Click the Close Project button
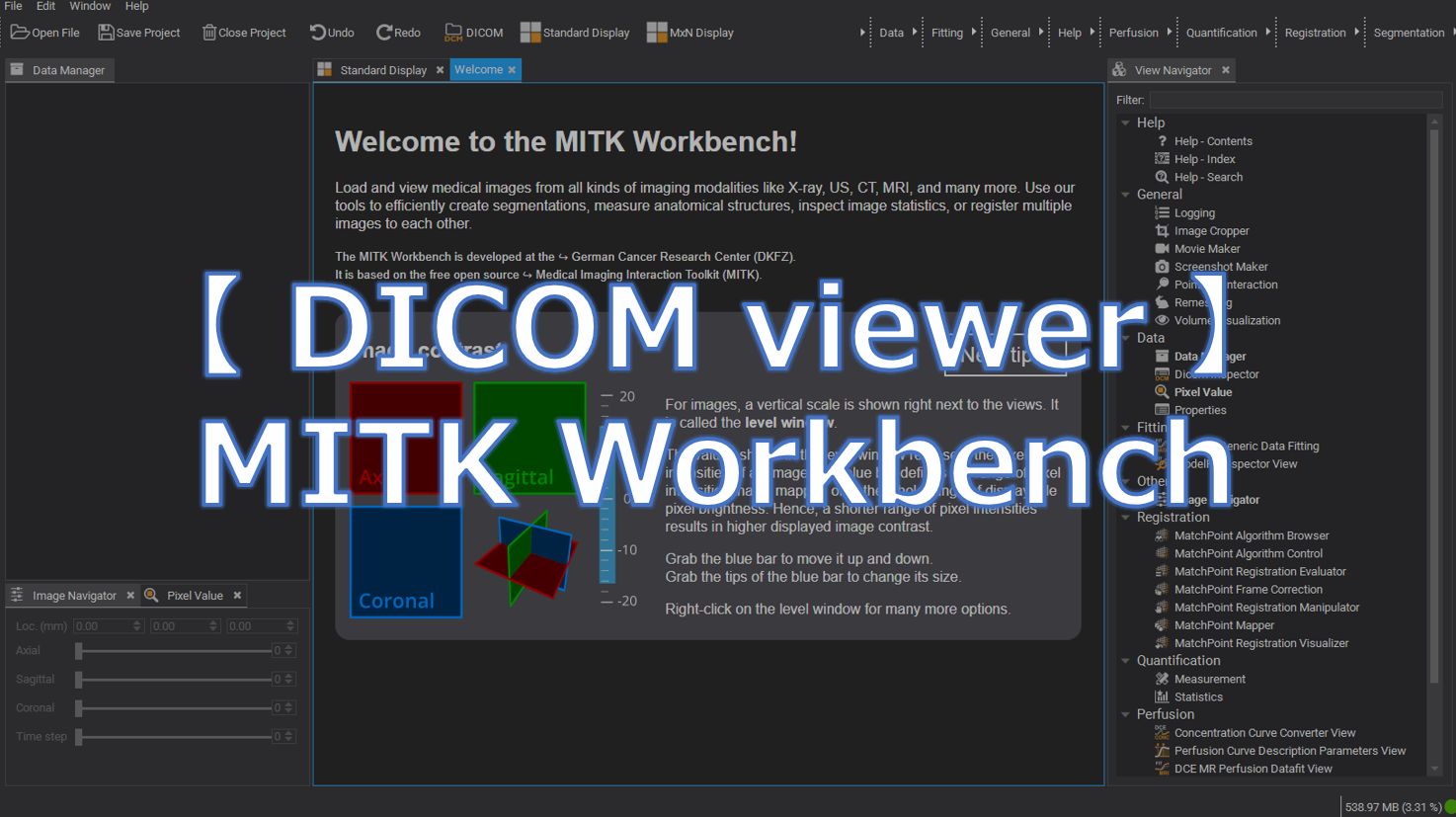The width and height of the screenshot is (1456, 817). [x=243, y=31]
